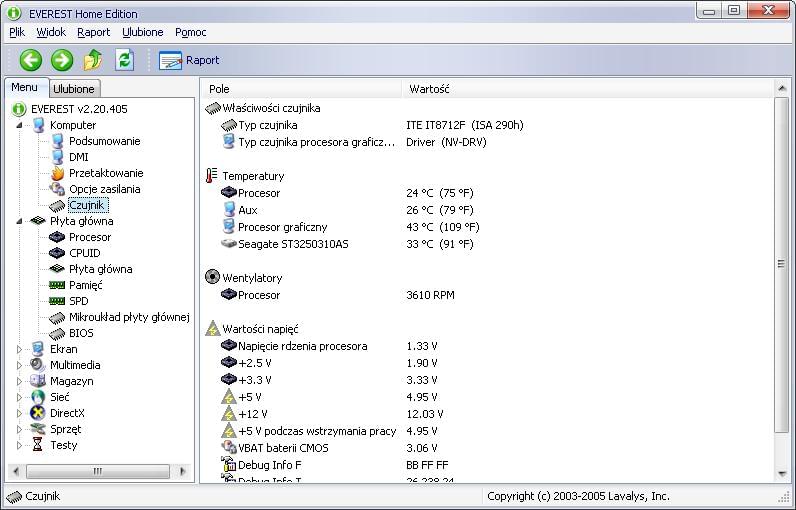The width and height of the screenshot is (796, 510).
Task: Click the Procesor chip icon in tree
Action: 57,237
